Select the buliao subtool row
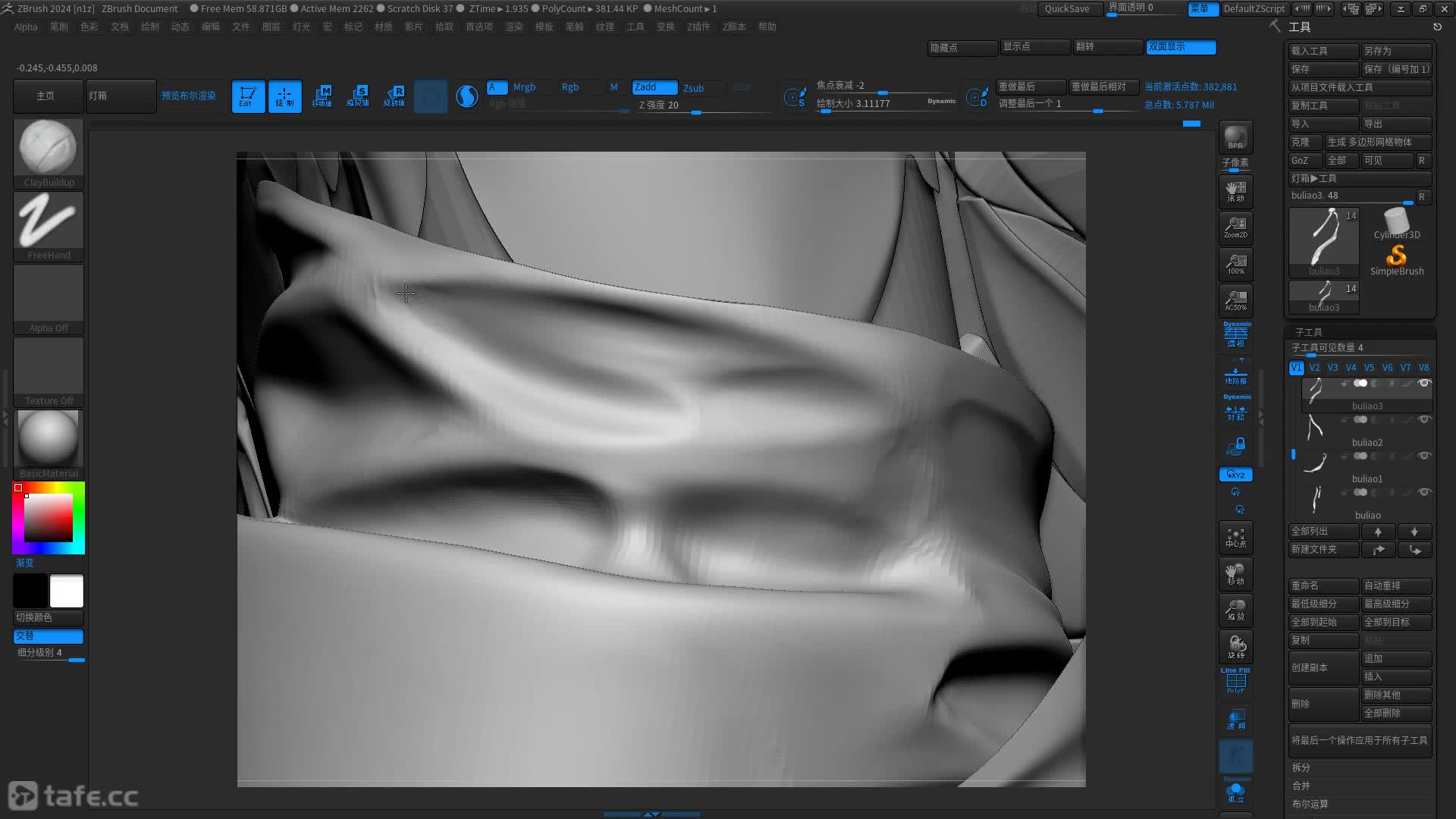Image resolution: width=1456 pixels, height=819 pixels. point(1367,504)
